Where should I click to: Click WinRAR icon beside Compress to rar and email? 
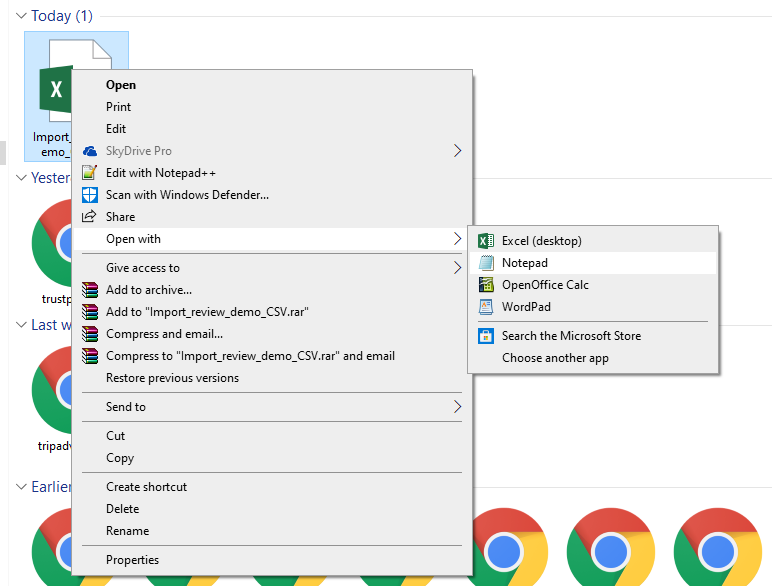[x=90, y=356]
